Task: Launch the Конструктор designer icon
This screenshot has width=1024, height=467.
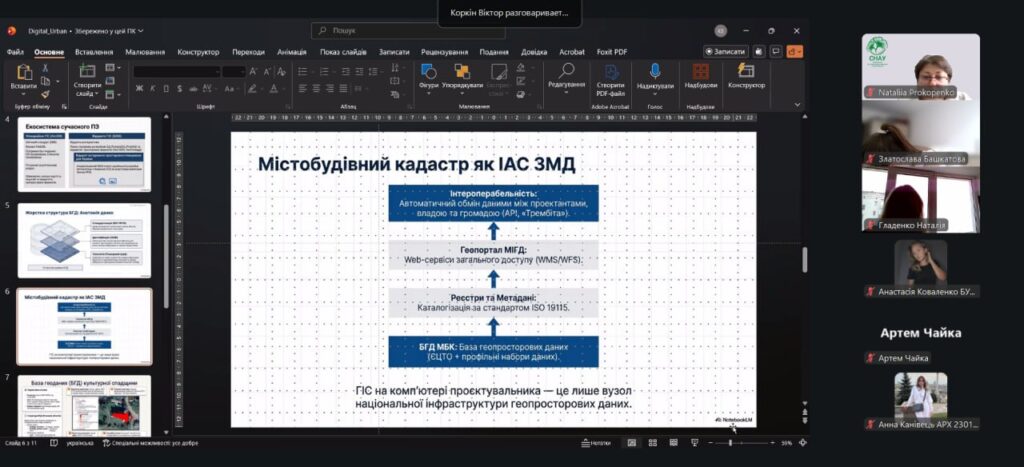Action: pos(746,73)
